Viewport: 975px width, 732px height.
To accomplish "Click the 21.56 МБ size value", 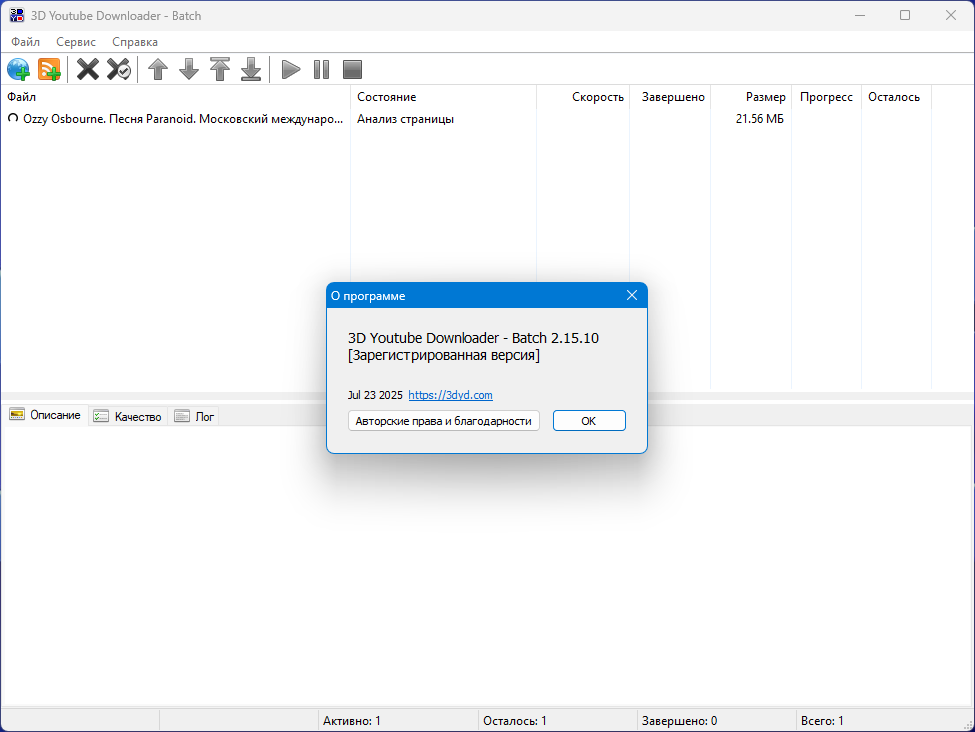I will [x=759, y=119].
